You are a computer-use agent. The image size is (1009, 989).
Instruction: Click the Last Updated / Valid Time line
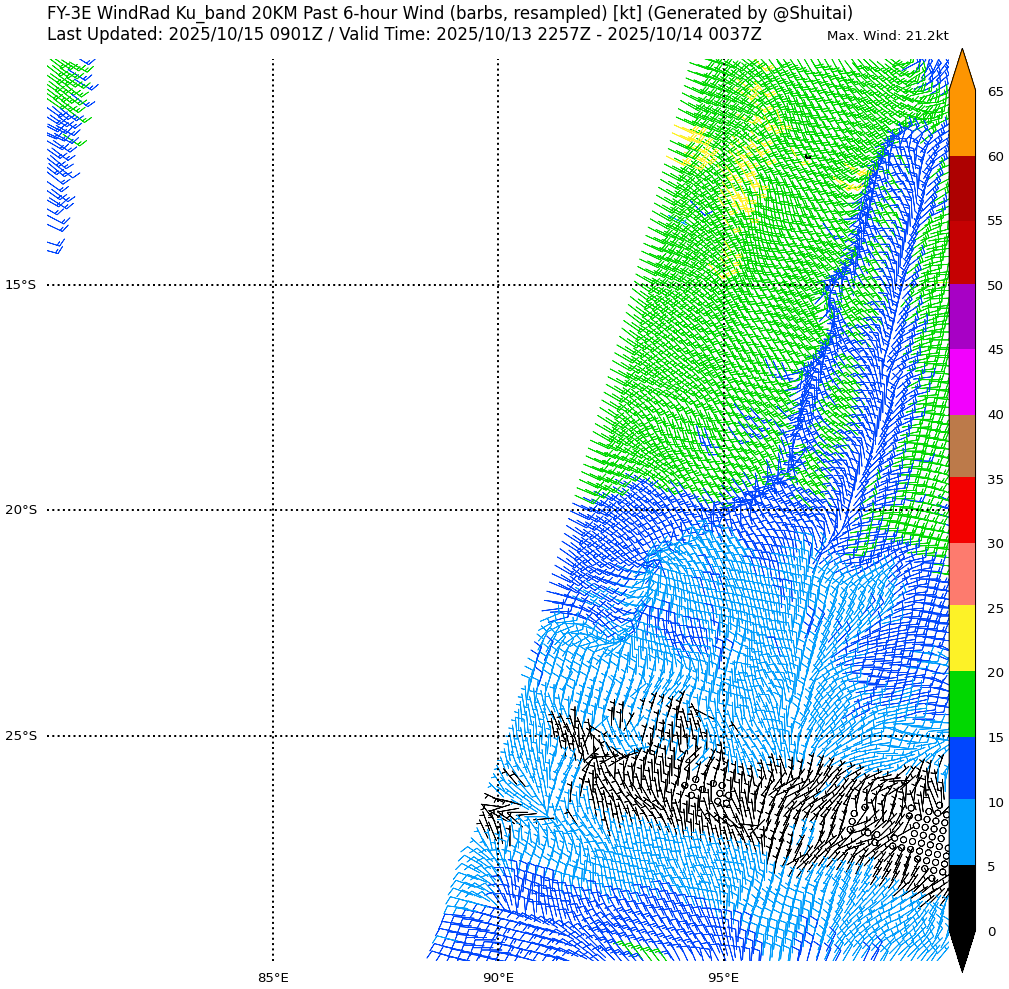coord(404,35)
